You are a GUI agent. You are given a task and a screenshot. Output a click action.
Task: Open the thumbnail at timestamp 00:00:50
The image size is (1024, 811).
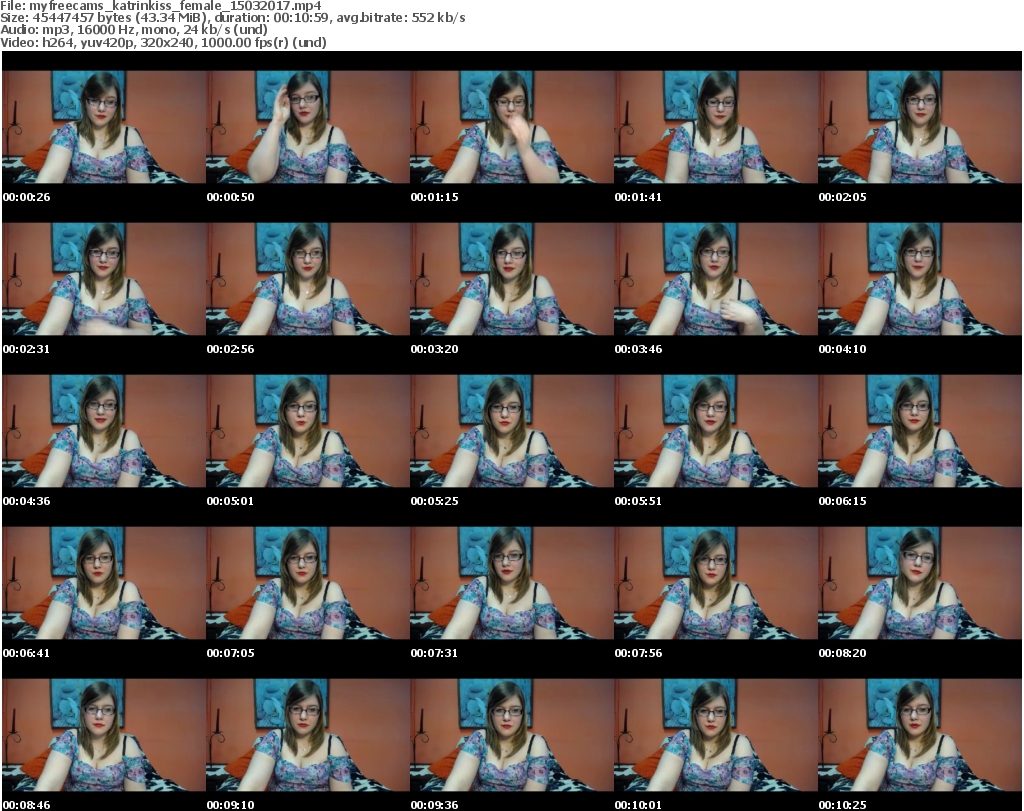click(308, 127)
